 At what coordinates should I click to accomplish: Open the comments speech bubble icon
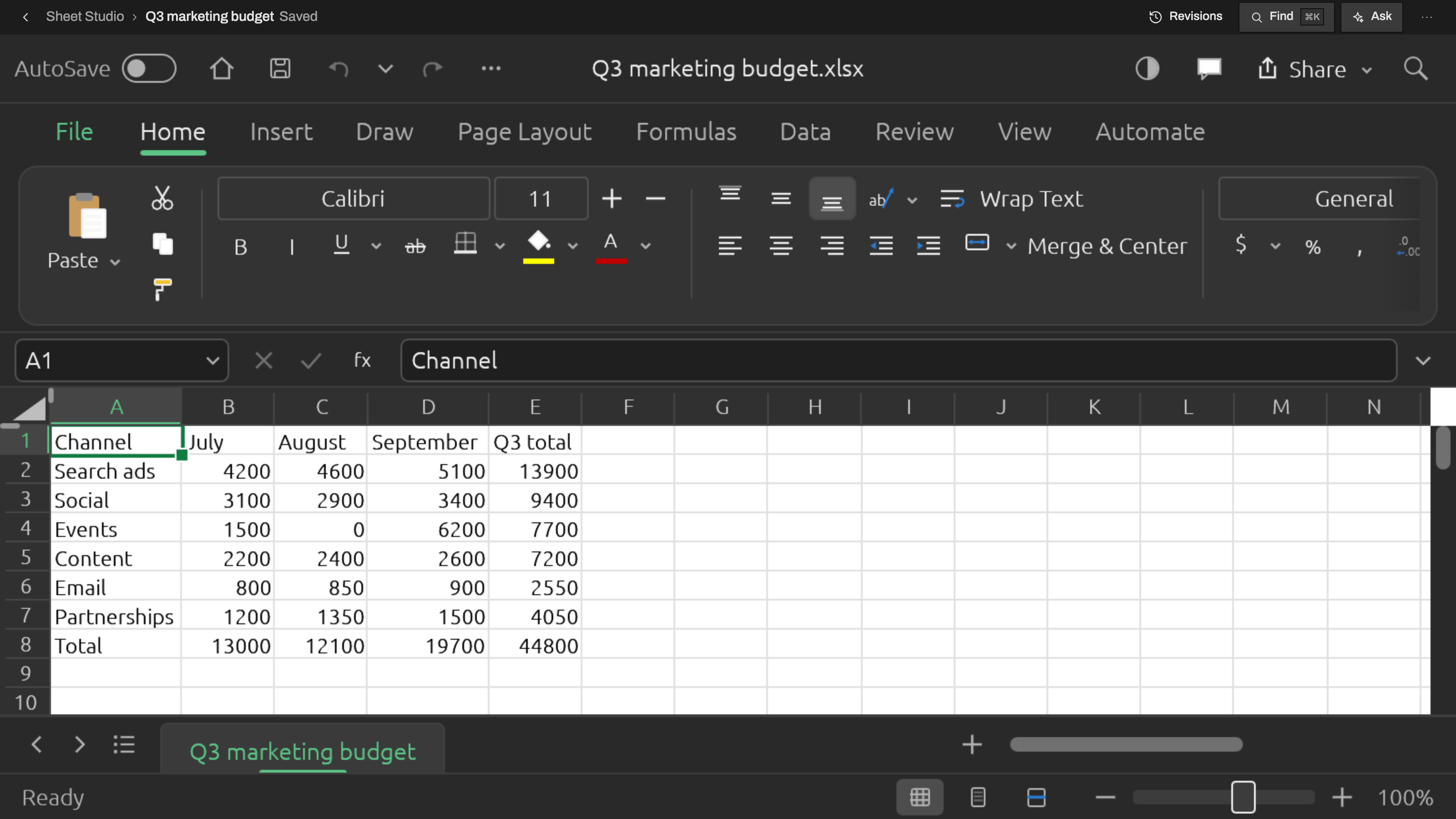click(1209, 69)
